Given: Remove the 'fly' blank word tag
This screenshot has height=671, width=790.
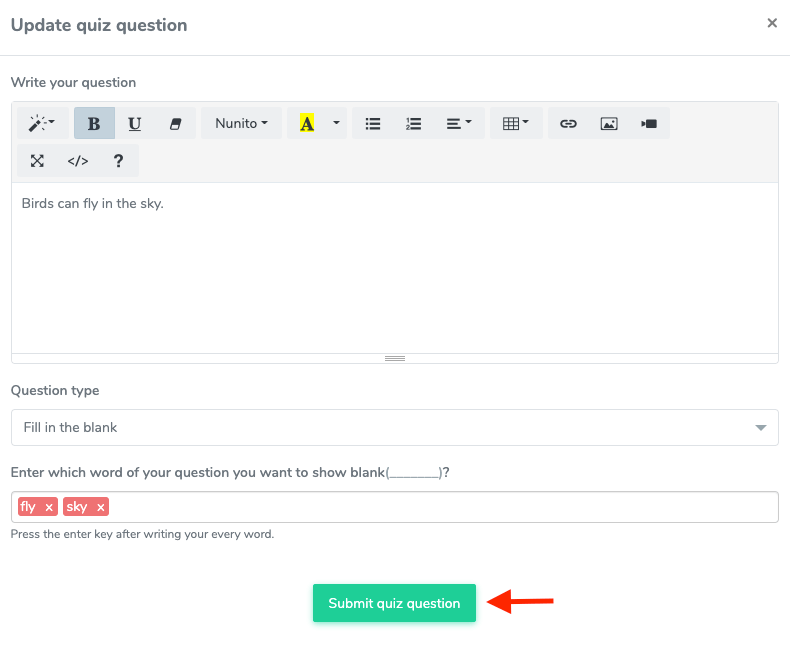Looking at the screenshot, I should 49,508.
